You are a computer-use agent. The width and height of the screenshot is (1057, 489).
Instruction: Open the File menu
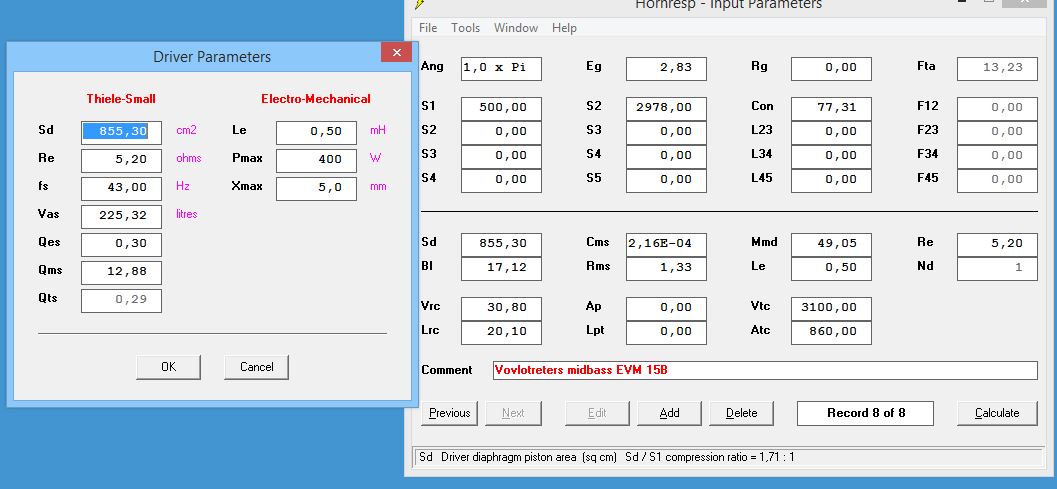click(428, 28)
